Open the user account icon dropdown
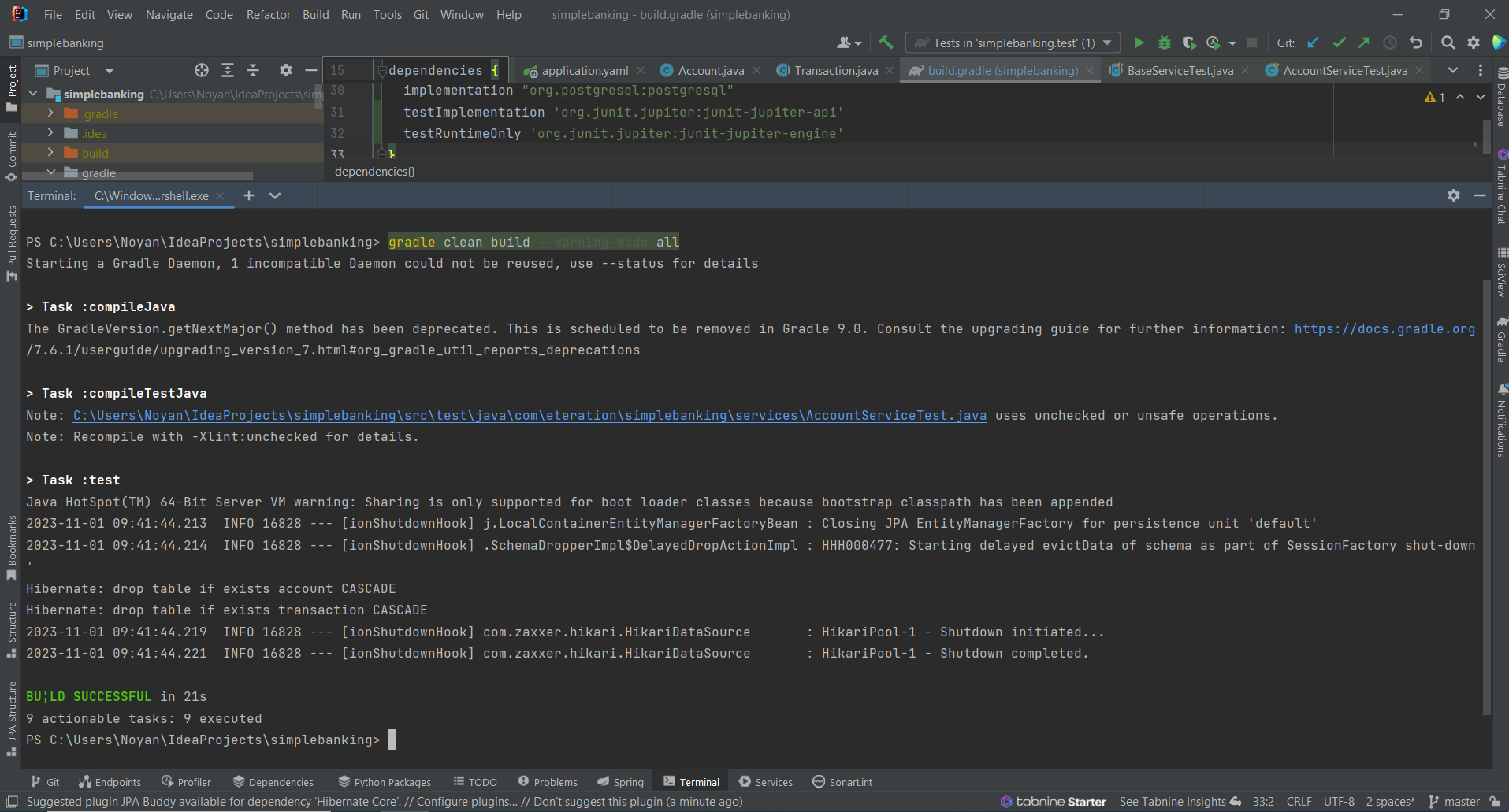1509x812 pixels. 849,43
